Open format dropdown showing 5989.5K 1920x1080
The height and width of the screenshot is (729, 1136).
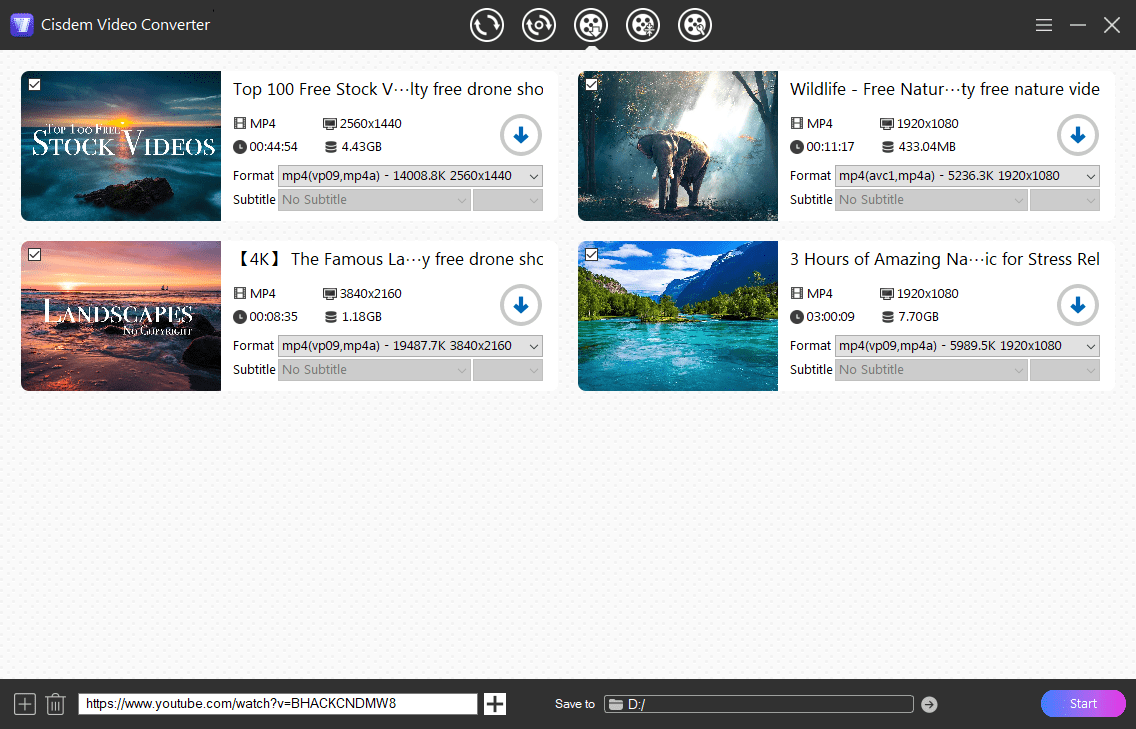(x=967, y=346)
